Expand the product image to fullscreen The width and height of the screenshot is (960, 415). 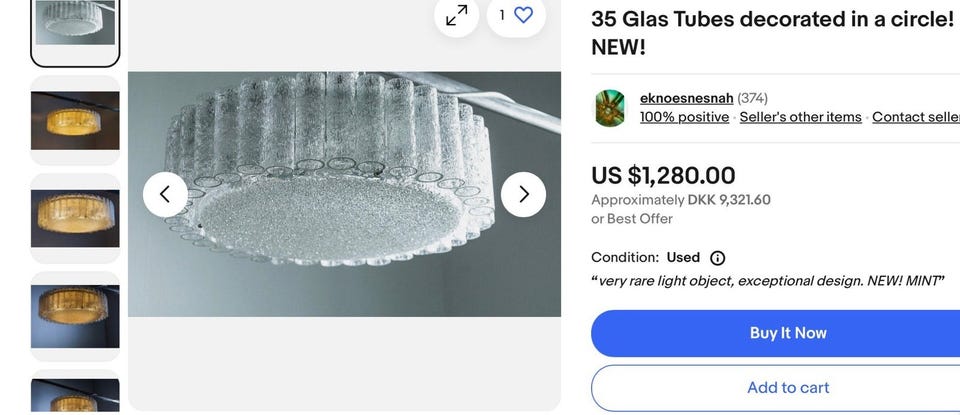coord(456,15)
